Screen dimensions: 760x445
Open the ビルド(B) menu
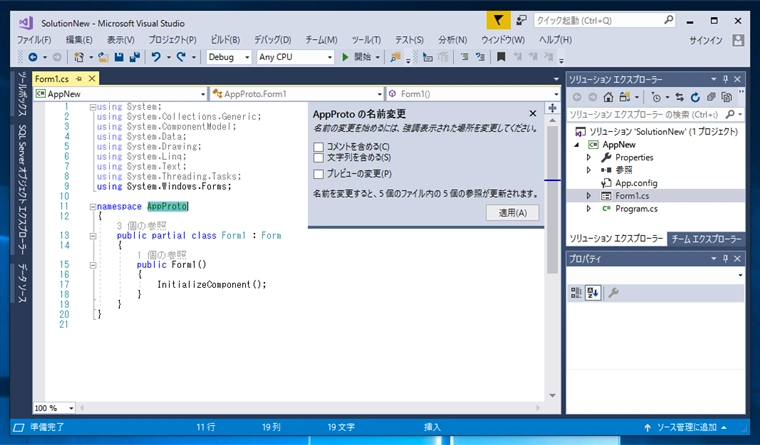(224, 39)
